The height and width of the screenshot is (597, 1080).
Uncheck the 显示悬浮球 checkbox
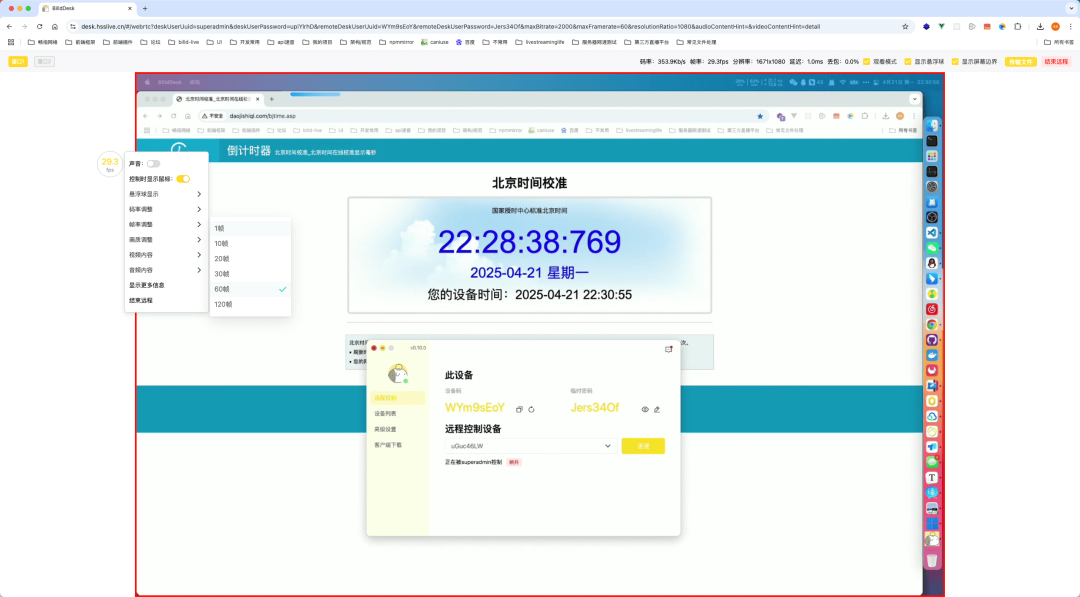click(907, 61)
